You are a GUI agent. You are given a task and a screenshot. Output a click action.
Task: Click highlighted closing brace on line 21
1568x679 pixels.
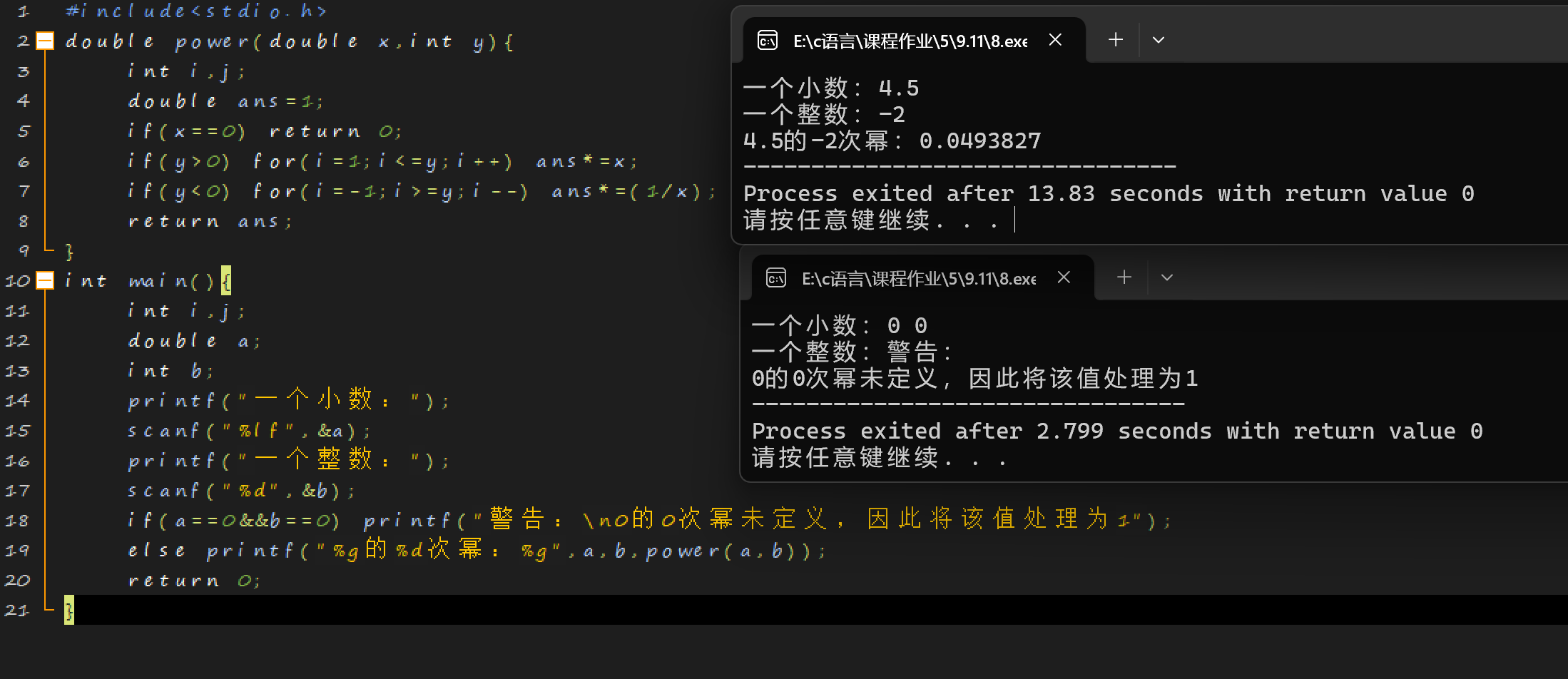click(69, 611)
